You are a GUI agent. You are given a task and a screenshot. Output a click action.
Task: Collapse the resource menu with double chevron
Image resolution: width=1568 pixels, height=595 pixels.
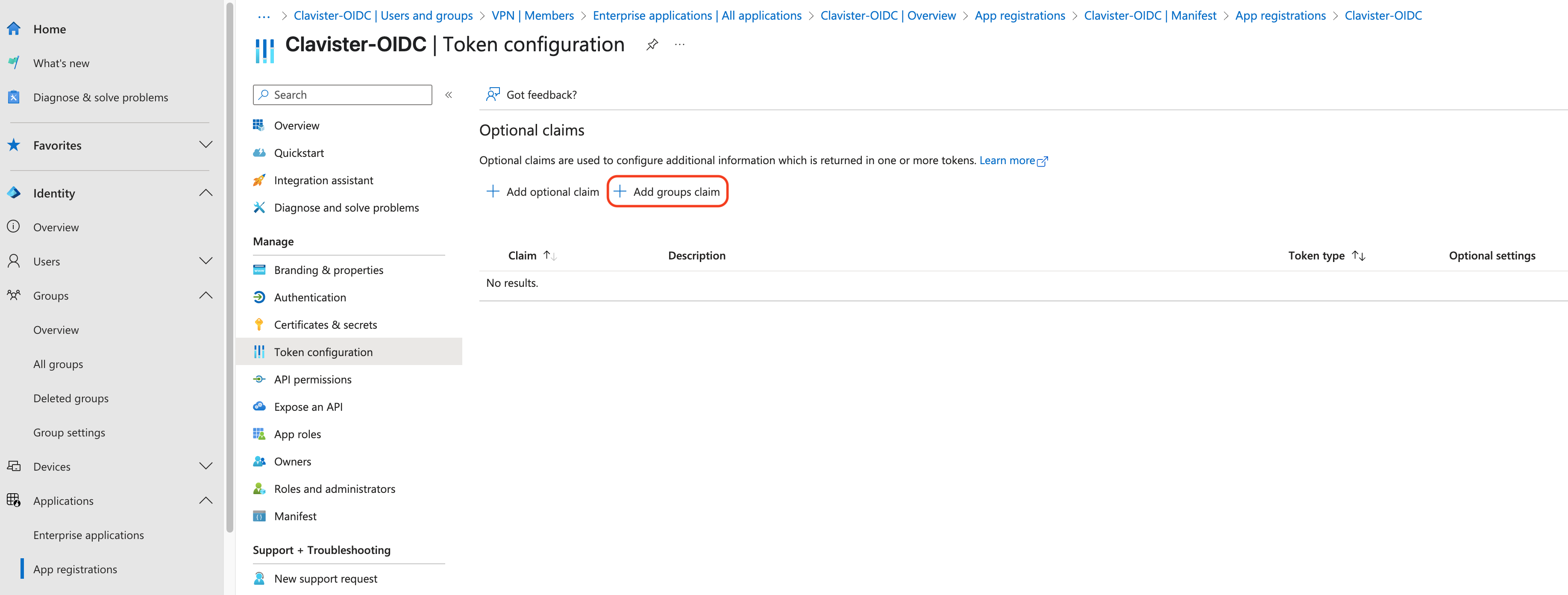(x=449, y=94)
